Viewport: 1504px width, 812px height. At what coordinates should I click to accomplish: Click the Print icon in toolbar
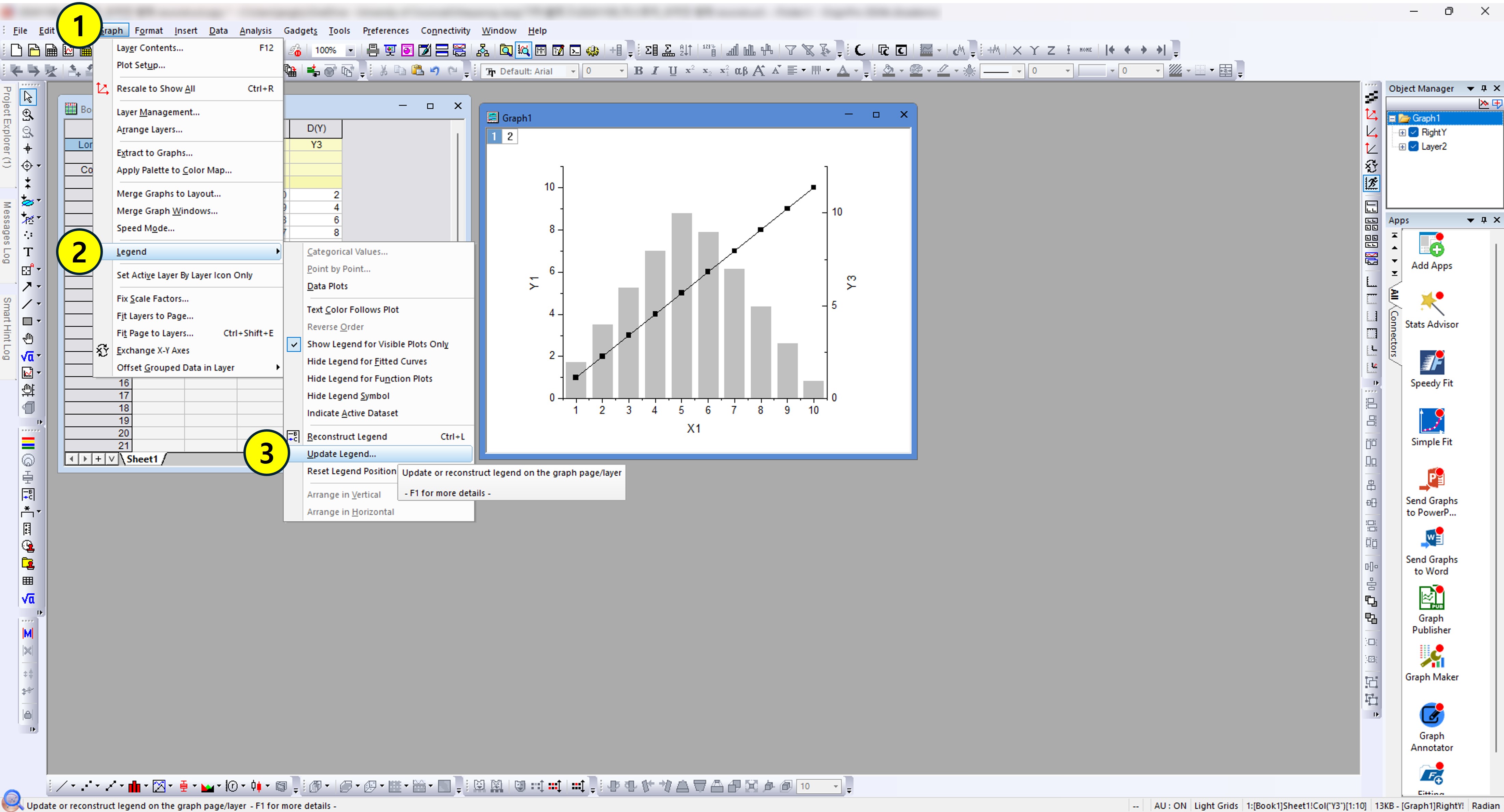coord(373,50)
